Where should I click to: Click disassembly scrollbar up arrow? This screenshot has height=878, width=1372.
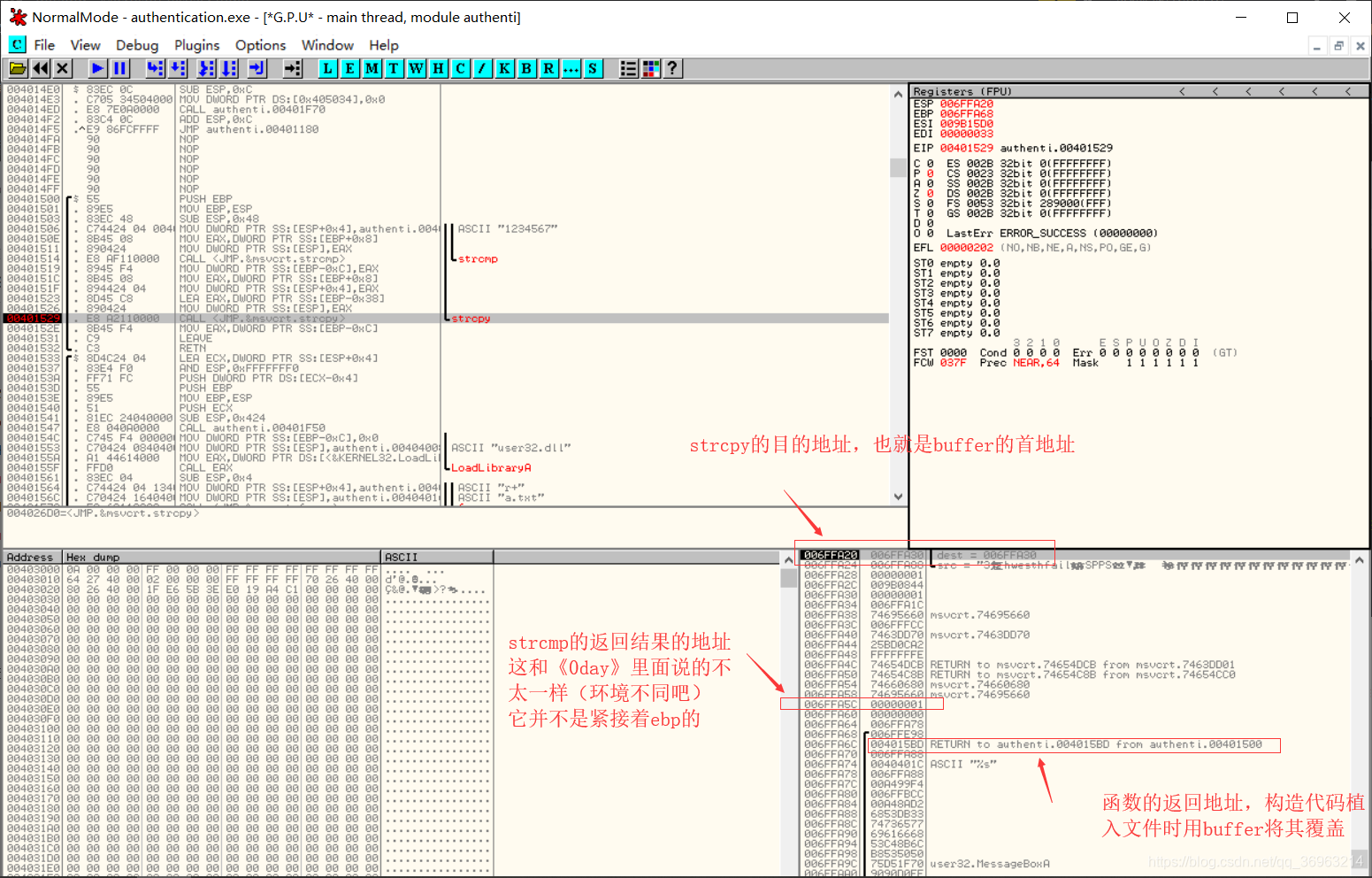click(898, 94)
